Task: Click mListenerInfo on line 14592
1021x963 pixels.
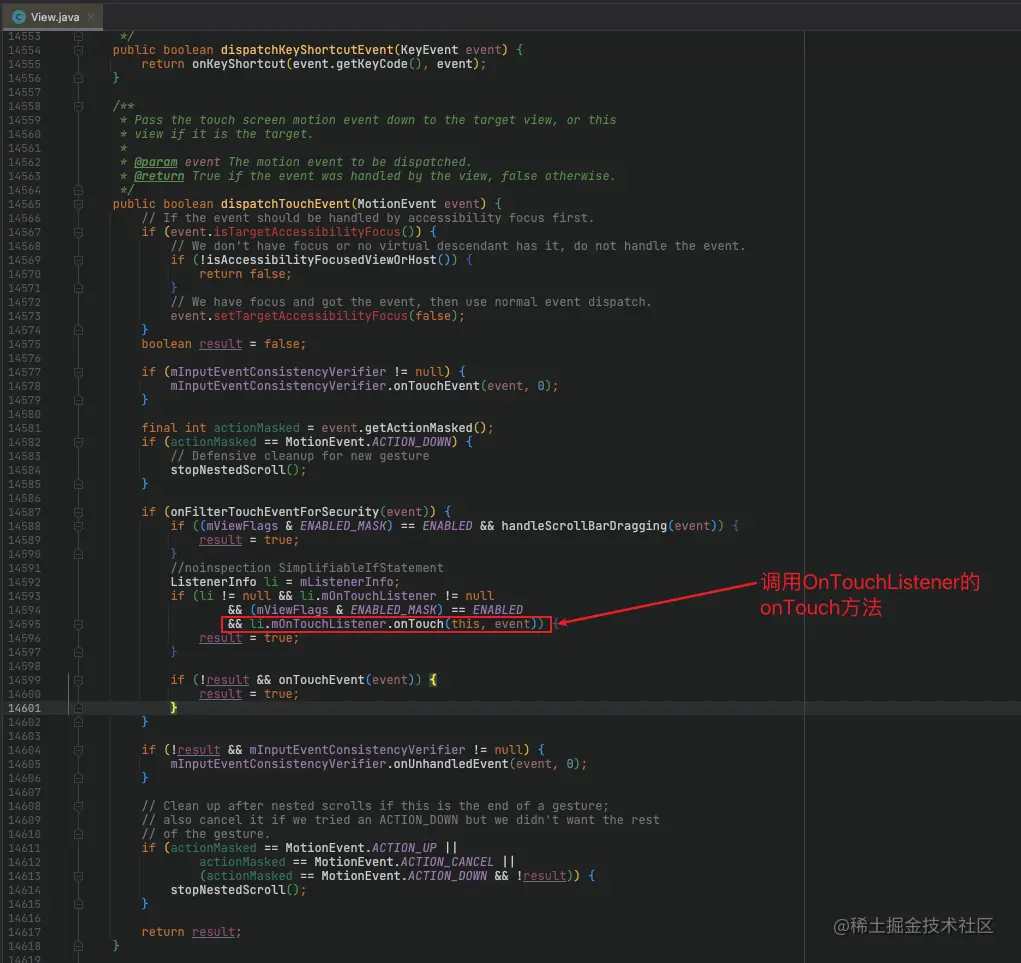Action: click(x=346, y=582)
